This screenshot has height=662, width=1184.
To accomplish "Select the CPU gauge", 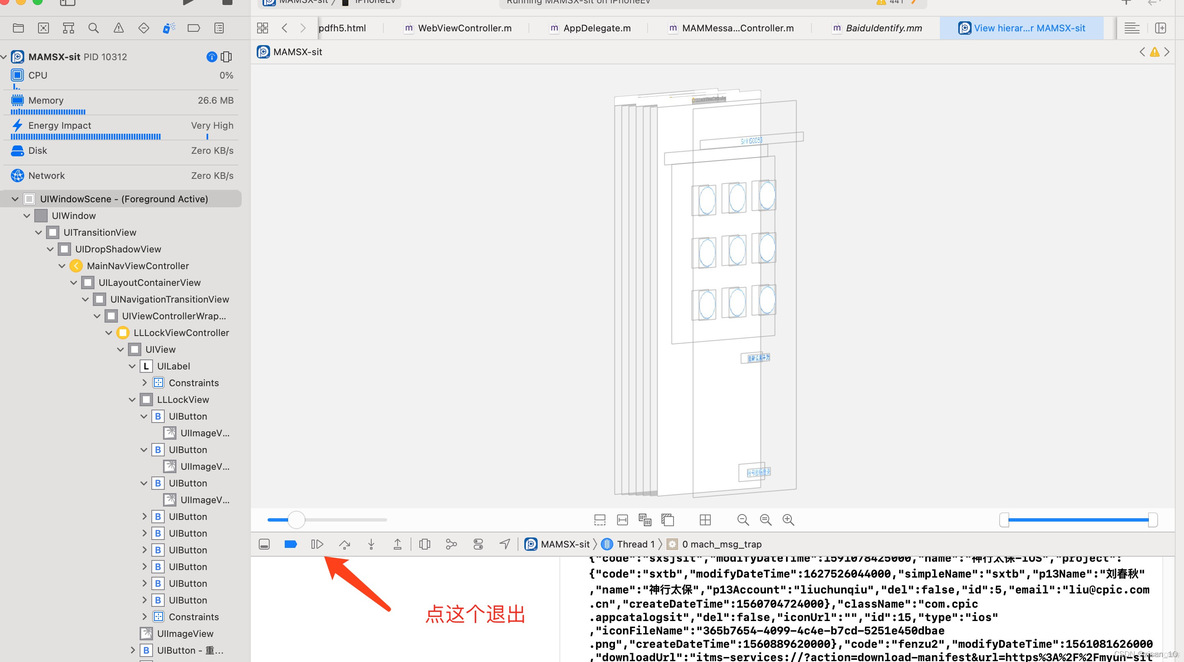I will (122, 79).
